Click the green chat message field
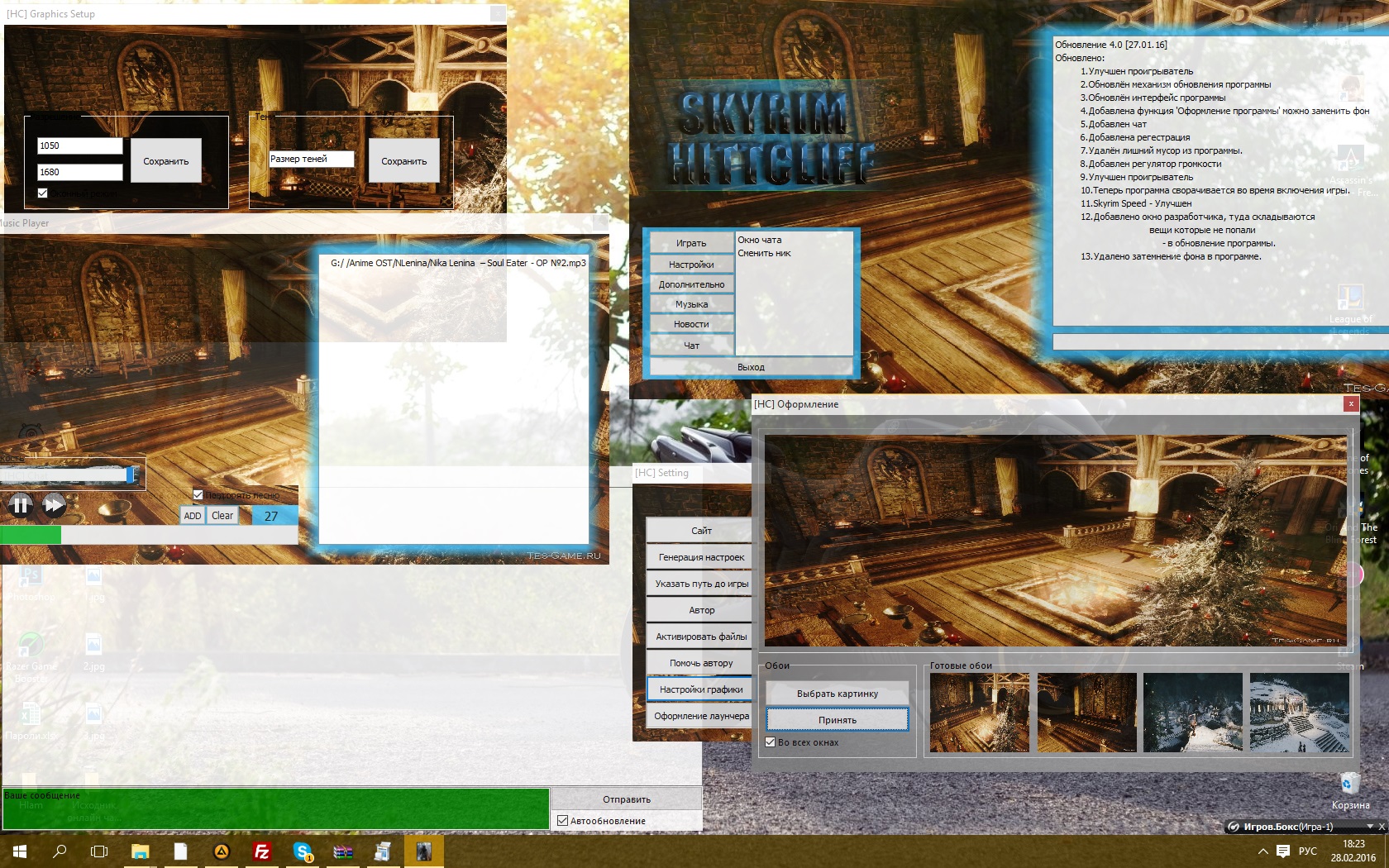 coord(276,808)
